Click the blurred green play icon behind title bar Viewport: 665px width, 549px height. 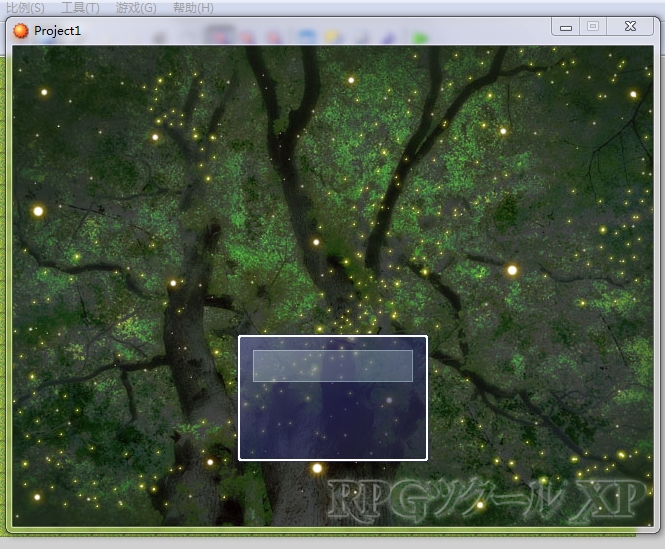tap(419, 38)
